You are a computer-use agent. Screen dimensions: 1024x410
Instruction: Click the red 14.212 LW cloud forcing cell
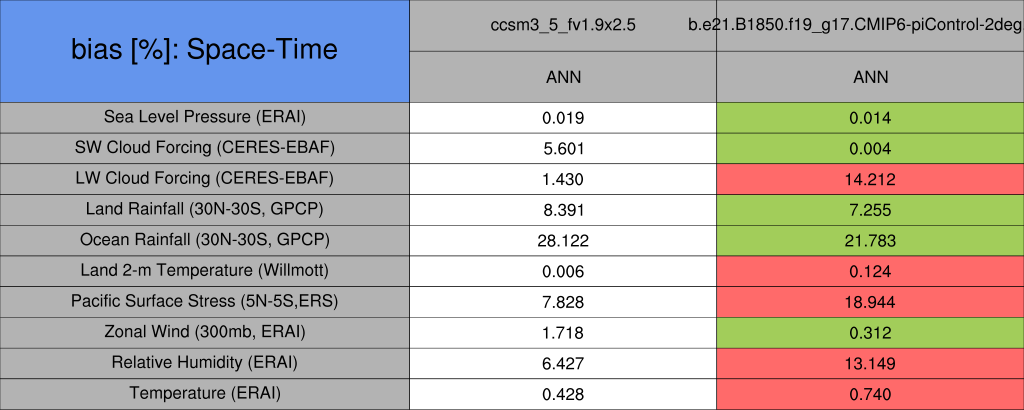[869, 179]
